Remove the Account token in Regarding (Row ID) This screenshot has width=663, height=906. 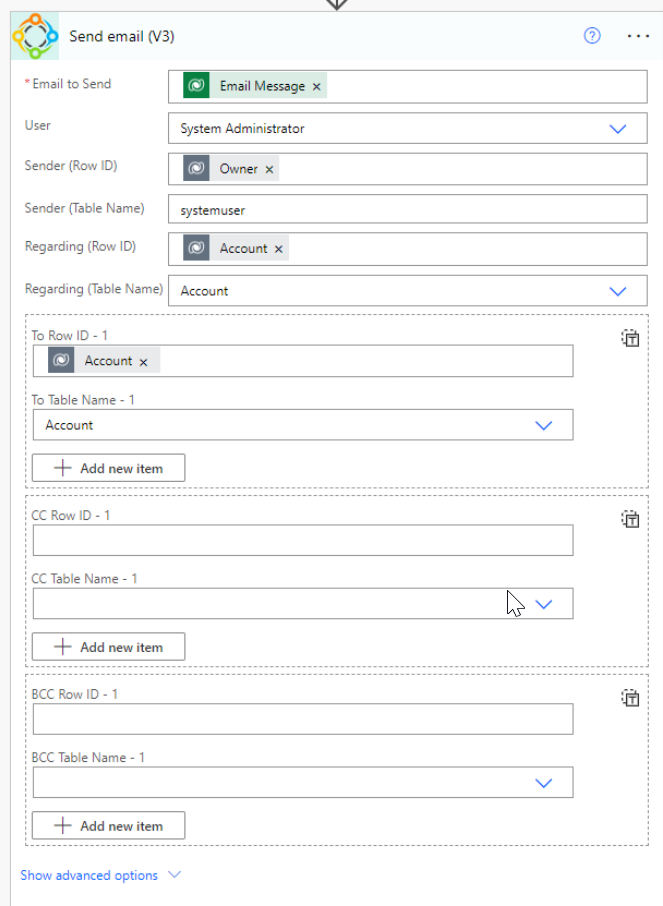pyautogui.click(x=279, y=249)
